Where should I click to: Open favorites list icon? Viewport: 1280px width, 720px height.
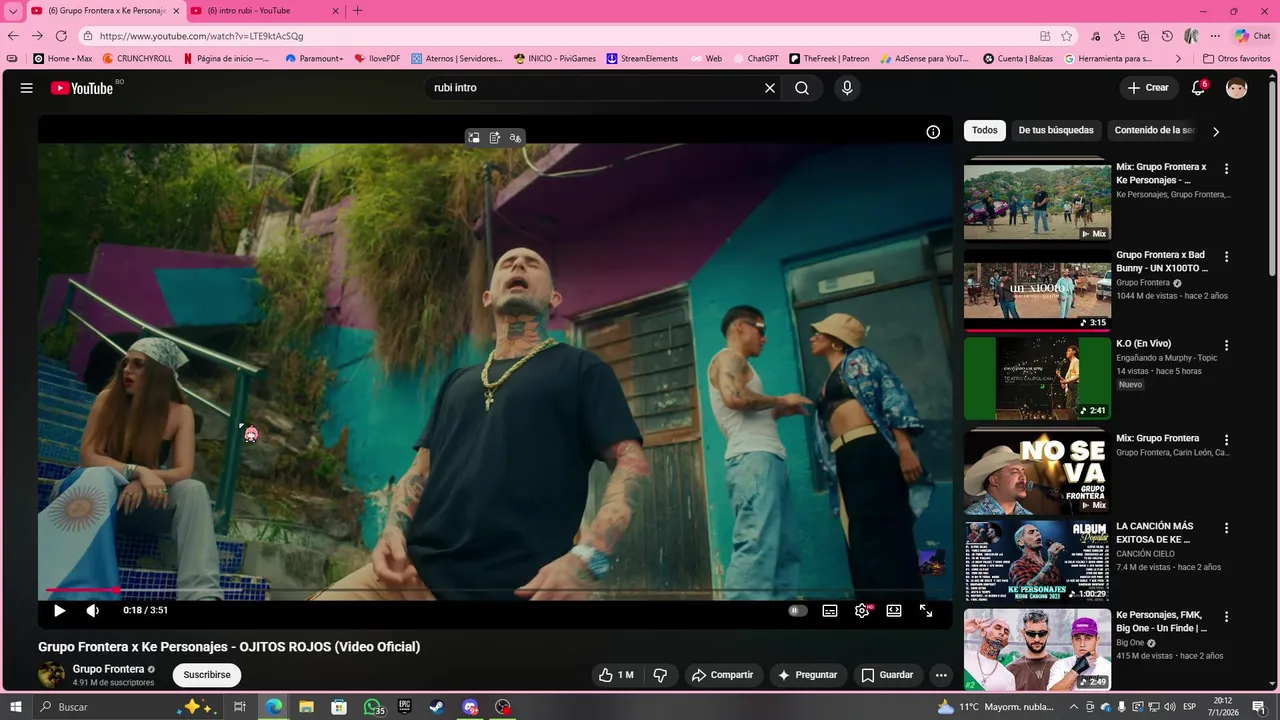coord(1119,36)
